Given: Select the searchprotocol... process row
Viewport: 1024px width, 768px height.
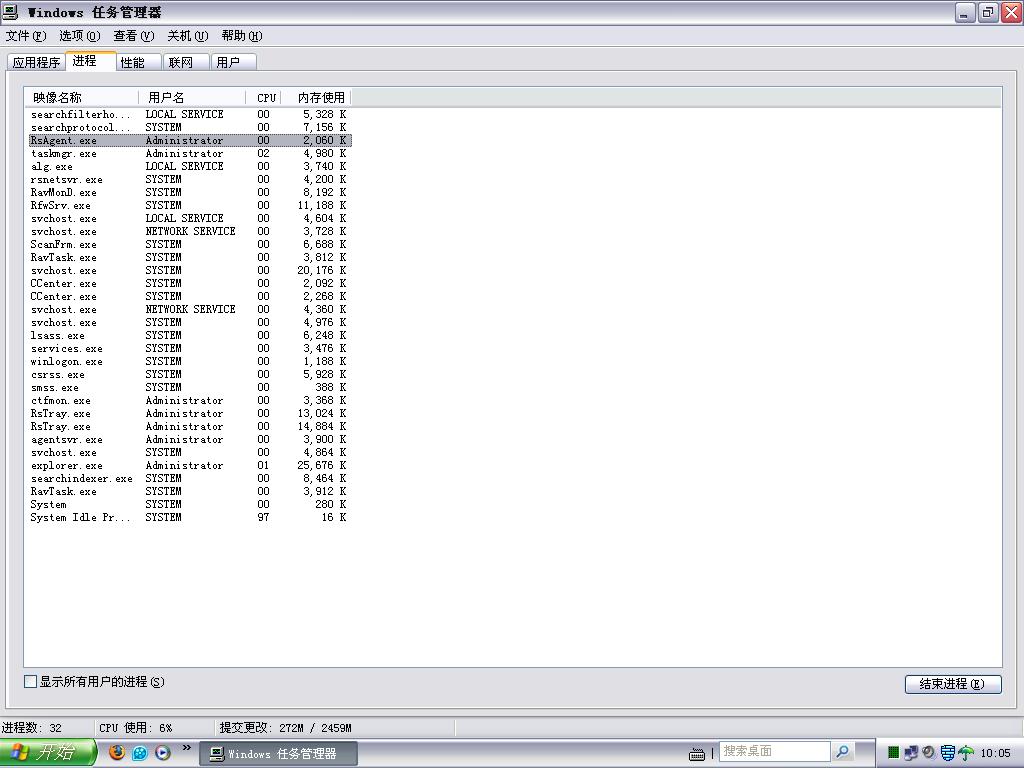Looking at the screenshot, I should coord(189,127).
